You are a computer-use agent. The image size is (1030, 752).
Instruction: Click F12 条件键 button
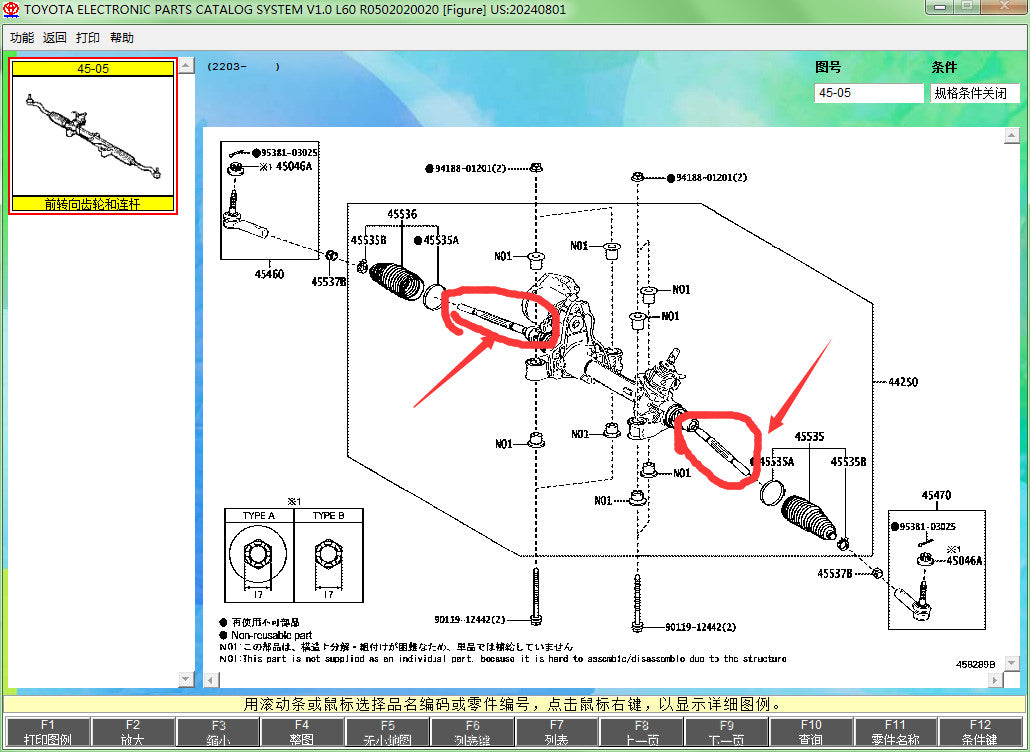tap(980, 732)
